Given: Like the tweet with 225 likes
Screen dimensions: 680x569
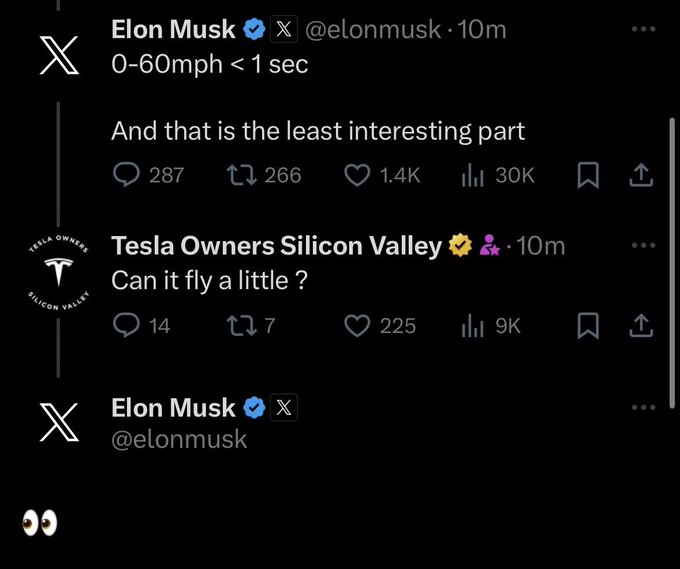Looking at the screenshot, I should point(357,326).
